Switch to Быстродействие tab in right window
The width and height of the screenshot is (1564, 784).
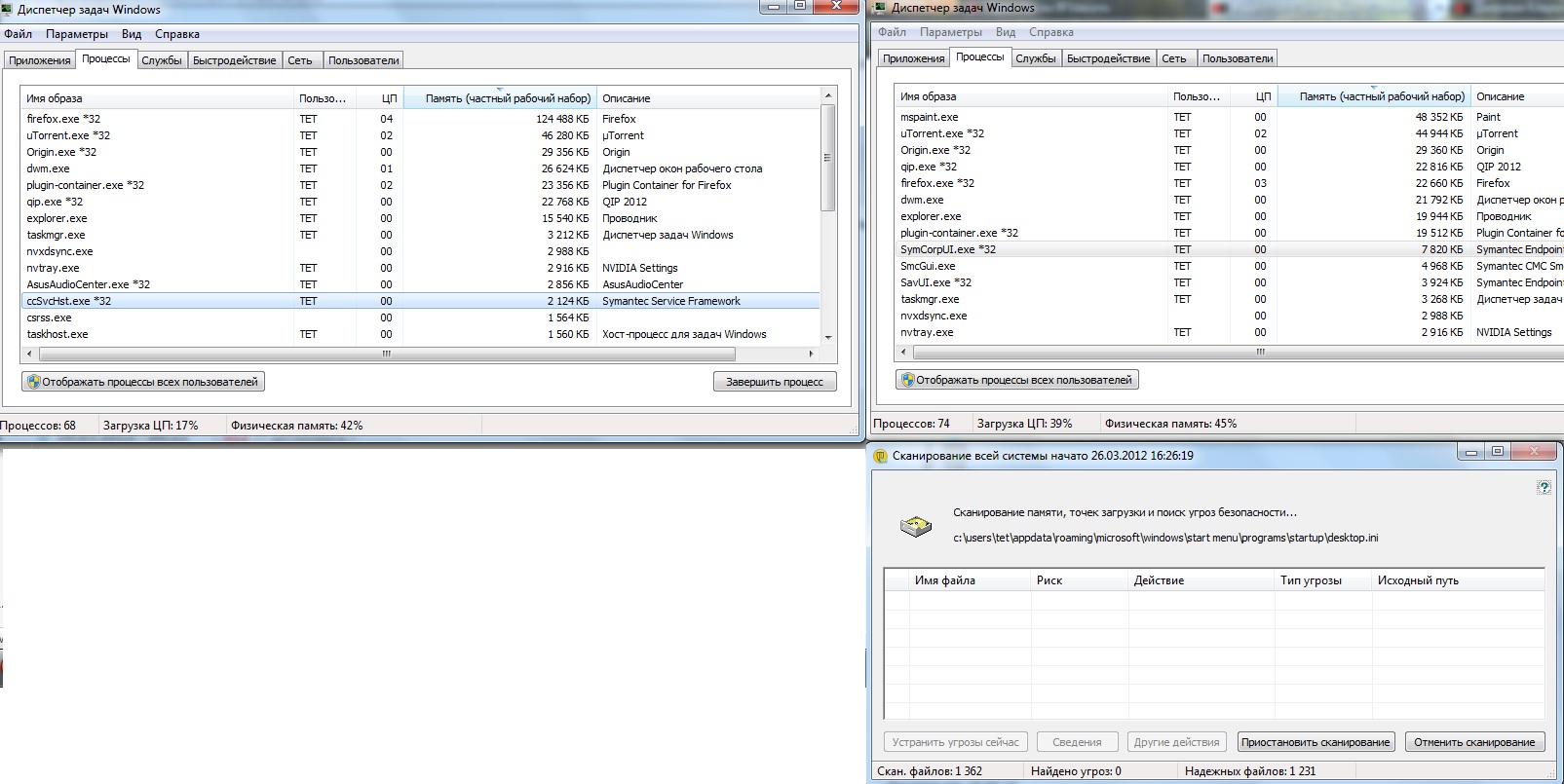1109,58
